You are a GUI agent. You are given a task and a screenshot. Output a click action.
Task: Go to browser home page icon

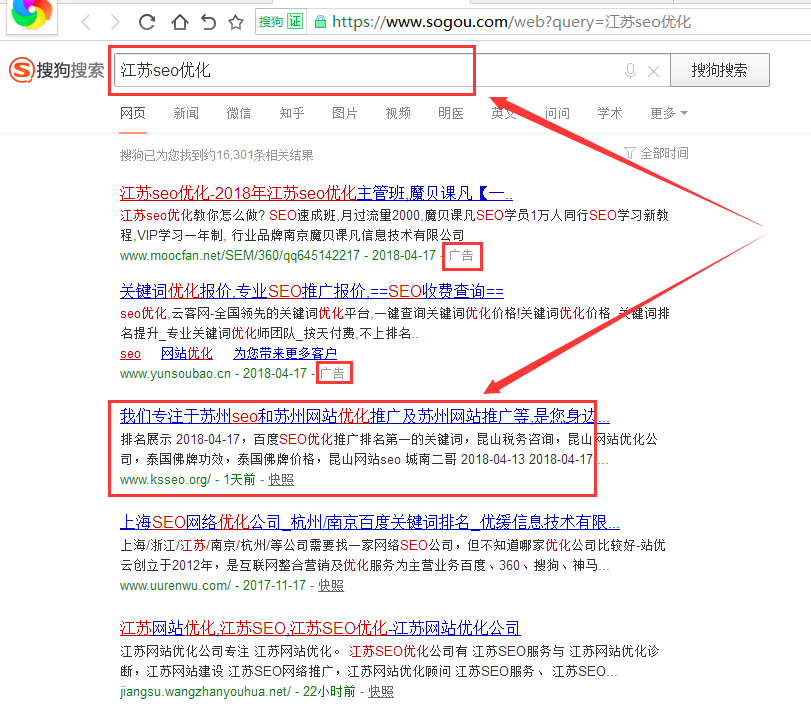pyautogui.click(x=179, y=22)
